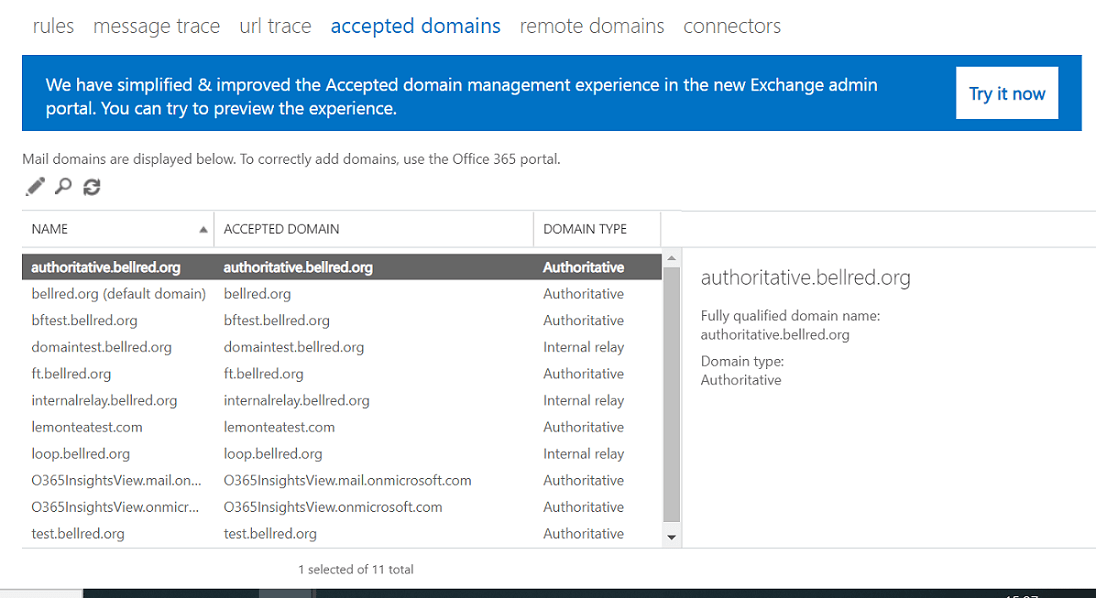Click the DOMAIN TYPE column header

click(x=597, y=229)
